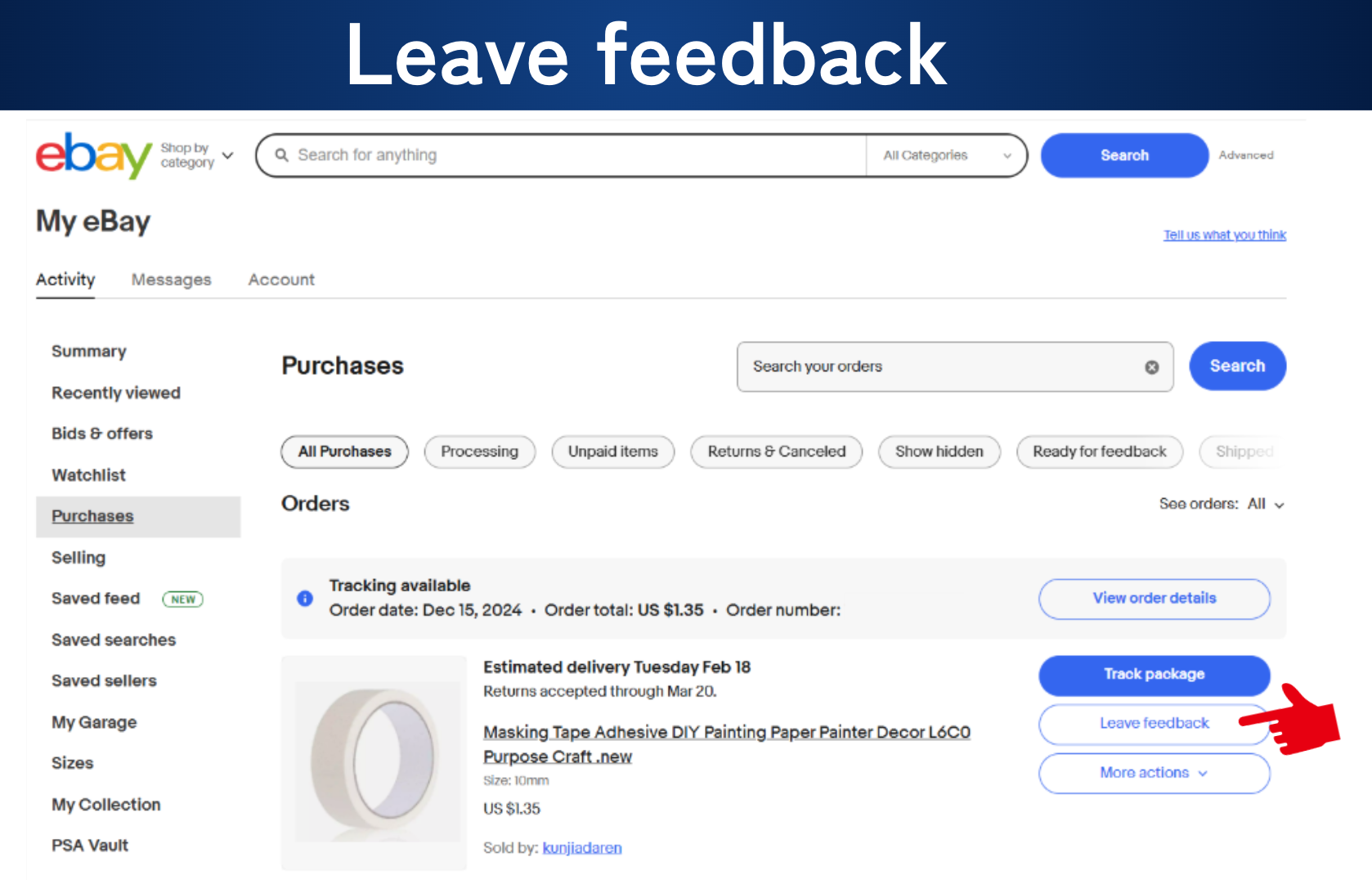This screenshot has height=880, width=1372.
Task: Click the masking tape product thumbnail
Action: click(374, 762)
